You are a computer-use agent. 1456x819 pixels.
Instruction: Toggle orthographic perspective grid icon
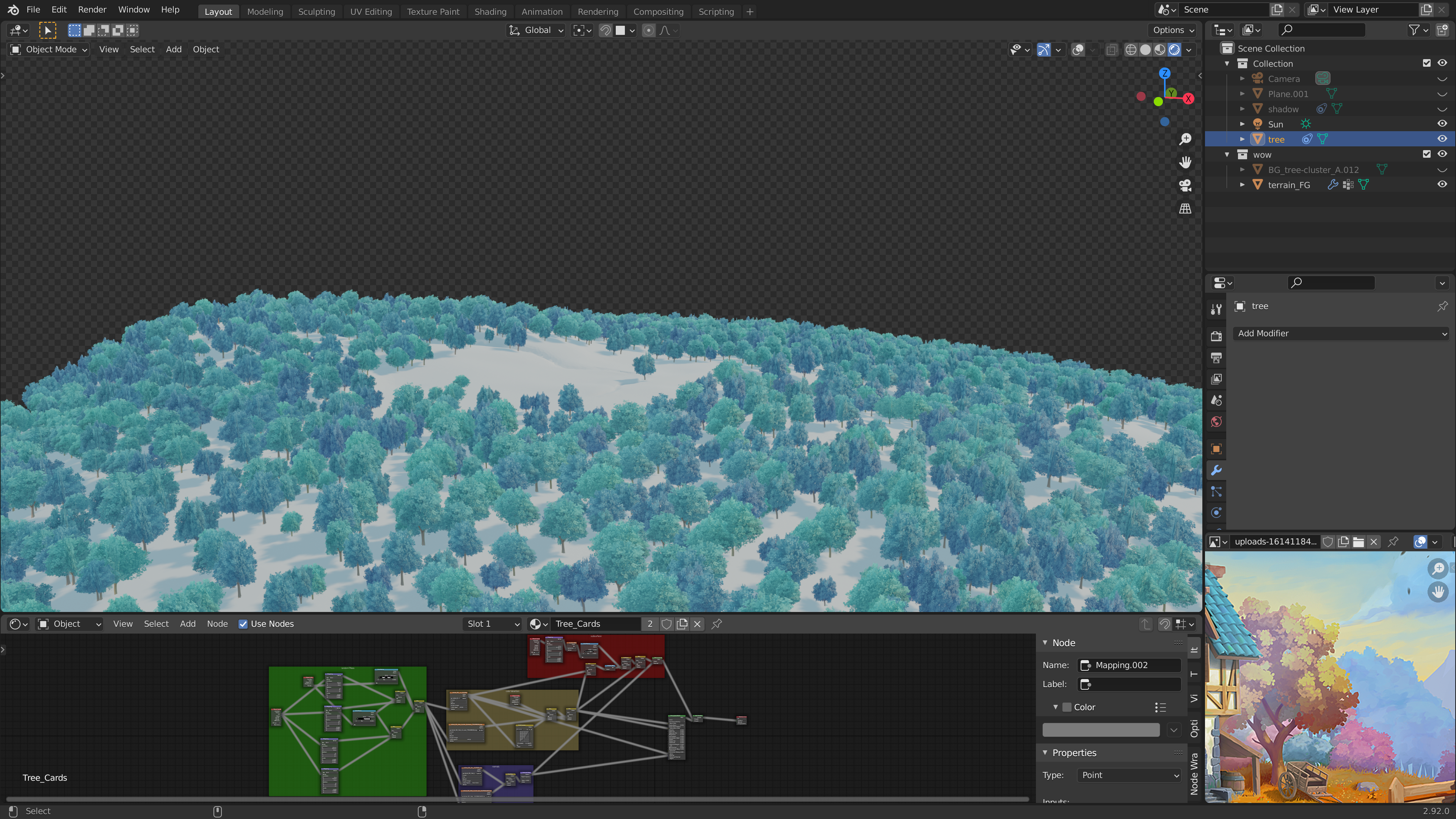pyautogui.click(x=1185, y=209)
